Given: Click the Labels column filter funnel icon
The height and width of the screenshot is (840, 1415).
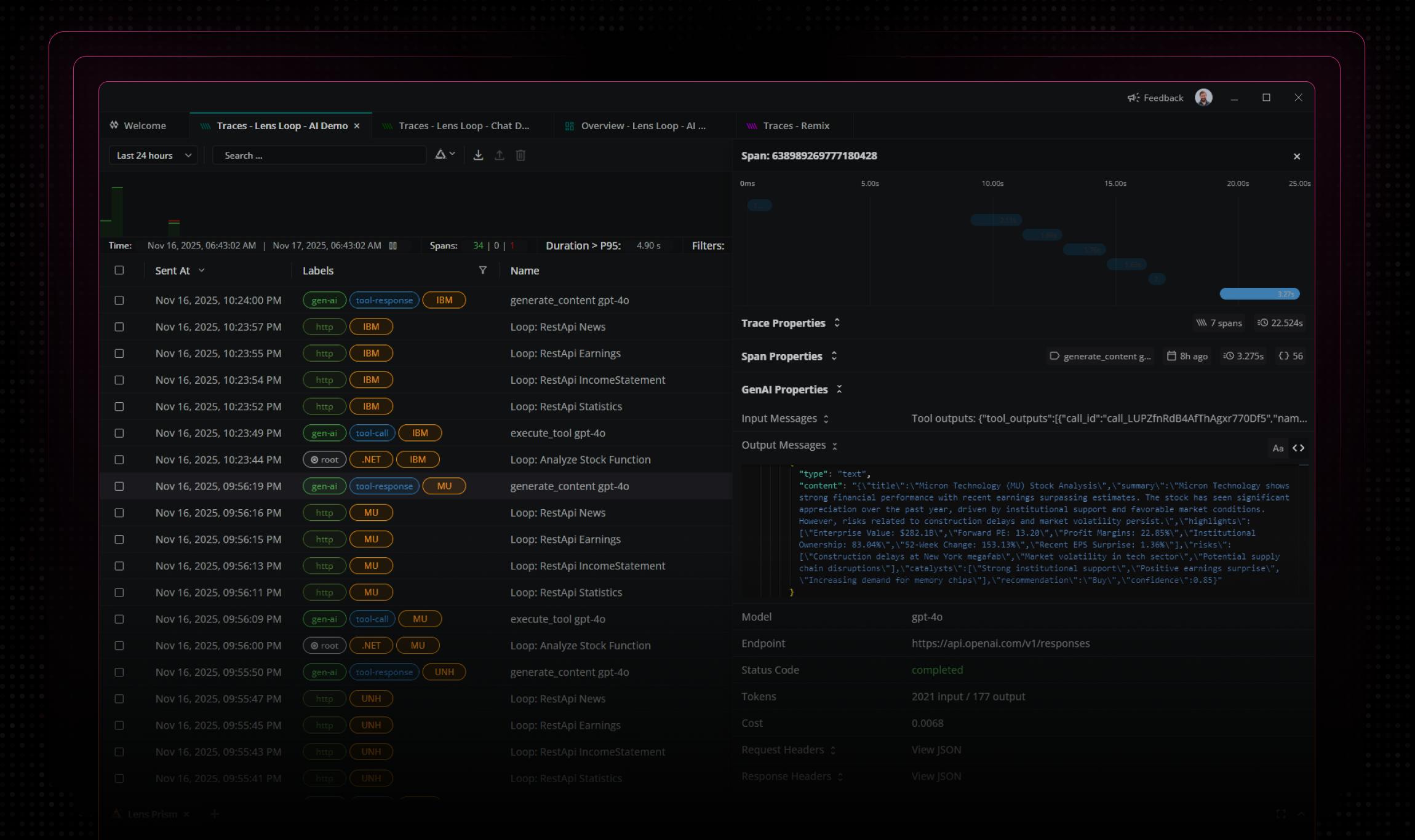Looking at the screenshot, I should point(483,271).
